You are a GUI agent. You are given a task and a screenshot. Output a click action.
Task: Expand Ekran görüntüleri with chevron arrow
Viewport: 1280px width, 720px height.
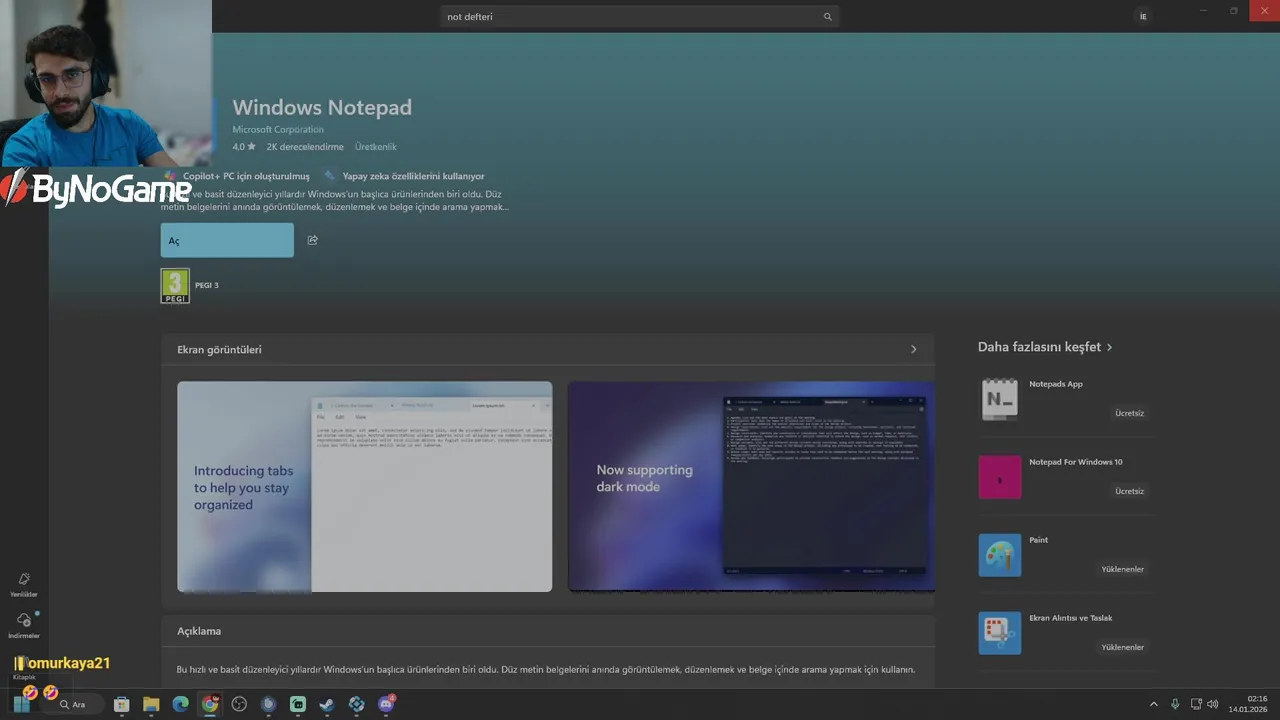(x=913, y=349)
